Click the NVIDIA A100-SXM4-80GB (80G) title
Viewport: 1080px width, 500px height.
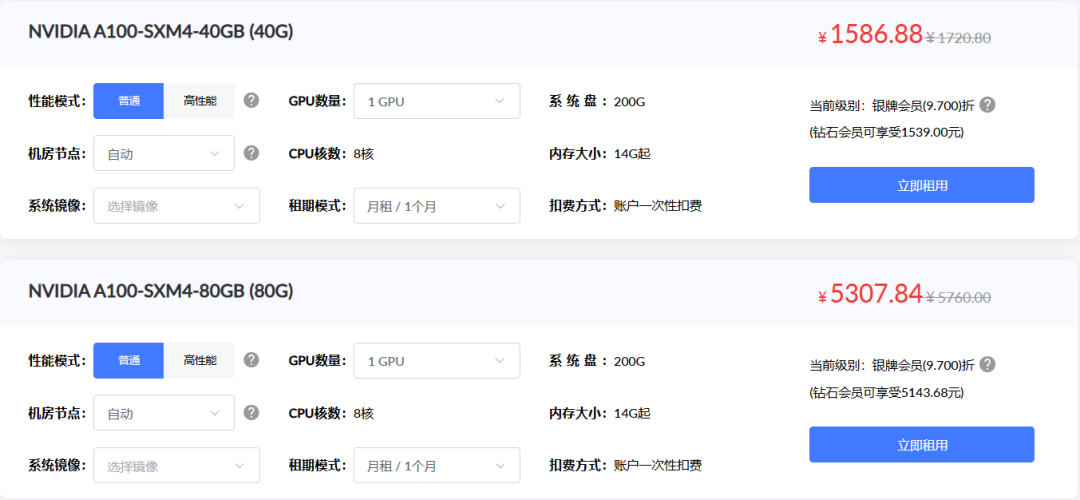point(161,291)
